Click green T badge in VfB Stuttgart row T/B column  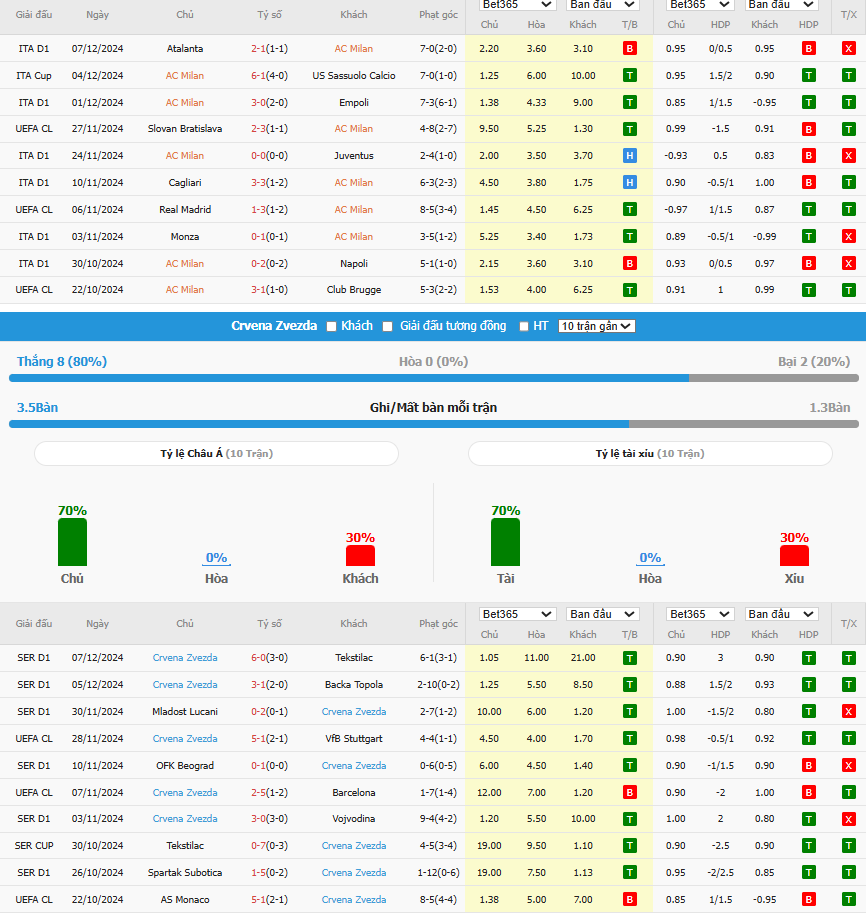[629, 739]
